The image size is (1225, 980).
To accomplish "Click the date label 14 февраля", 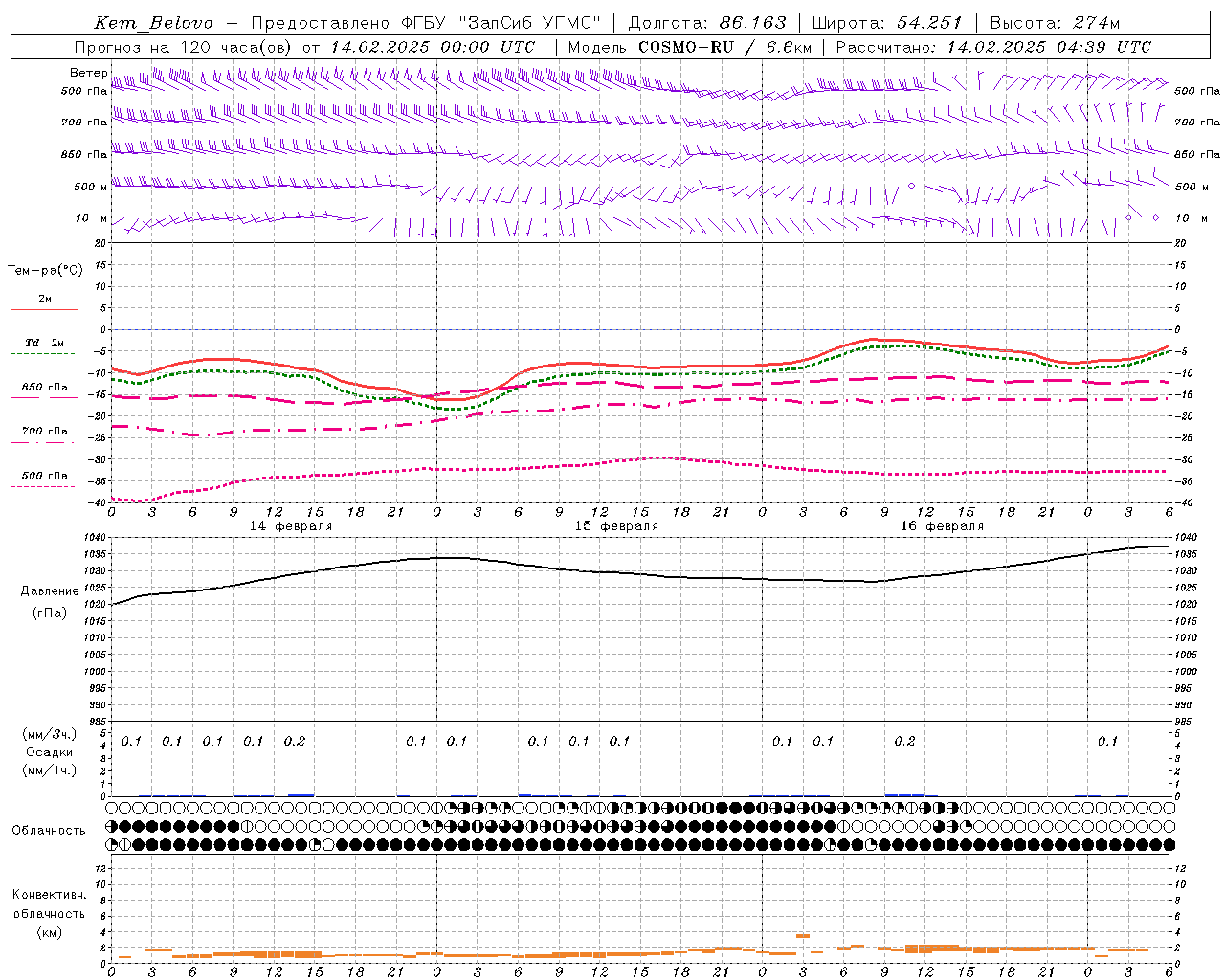I will (x=291, y=526).
